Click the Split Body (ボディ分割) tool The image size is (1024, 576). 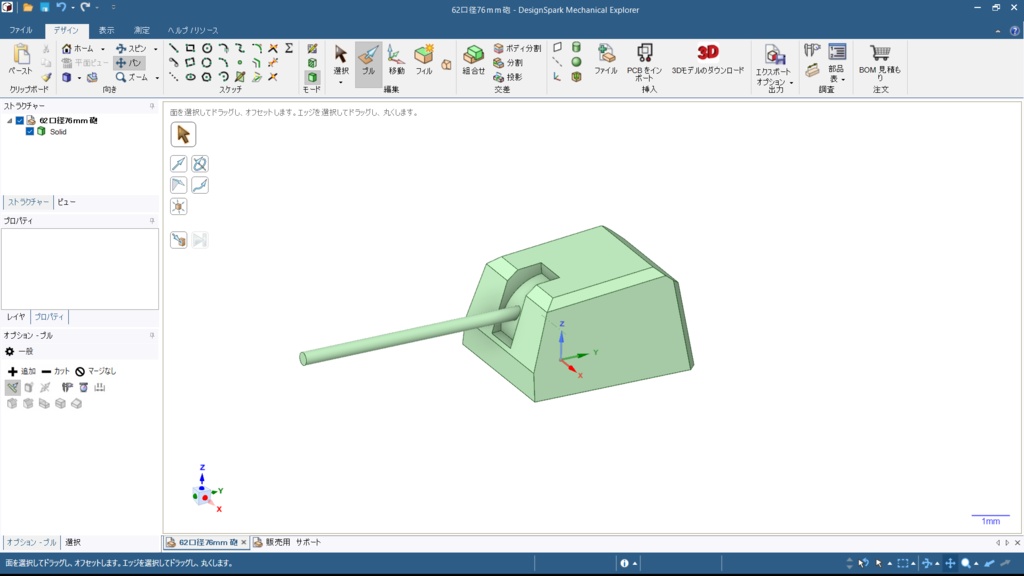[x=517, y=48]
